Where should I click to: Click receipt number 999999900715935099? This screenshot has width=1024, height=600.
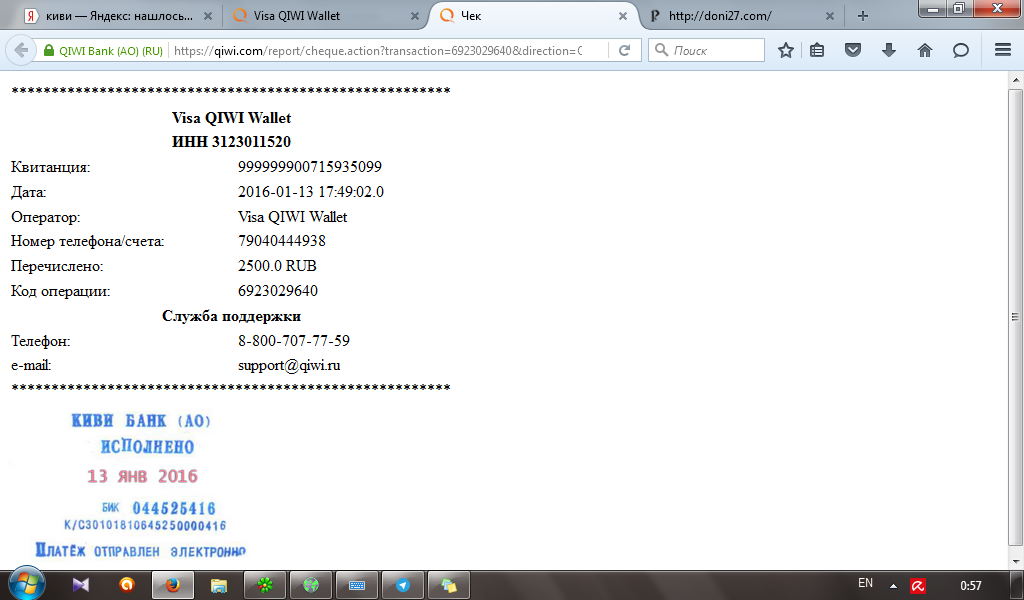point(310,166)
